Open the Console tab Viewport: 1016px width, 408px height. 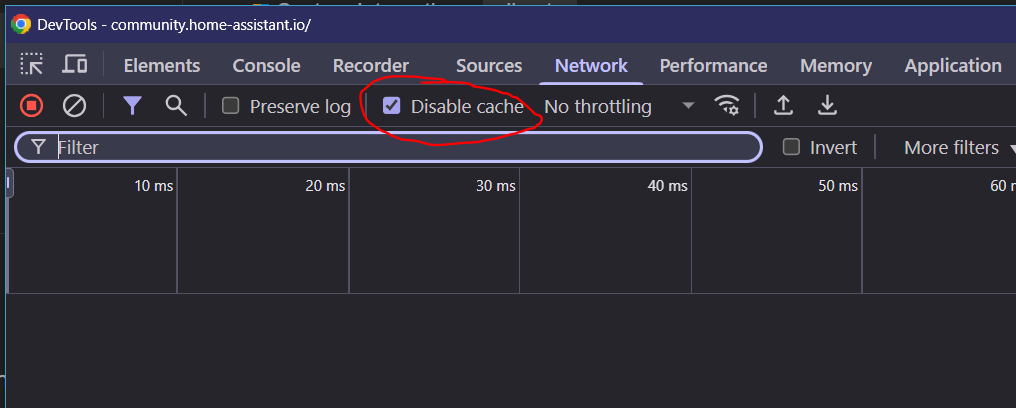click(266, 66)
